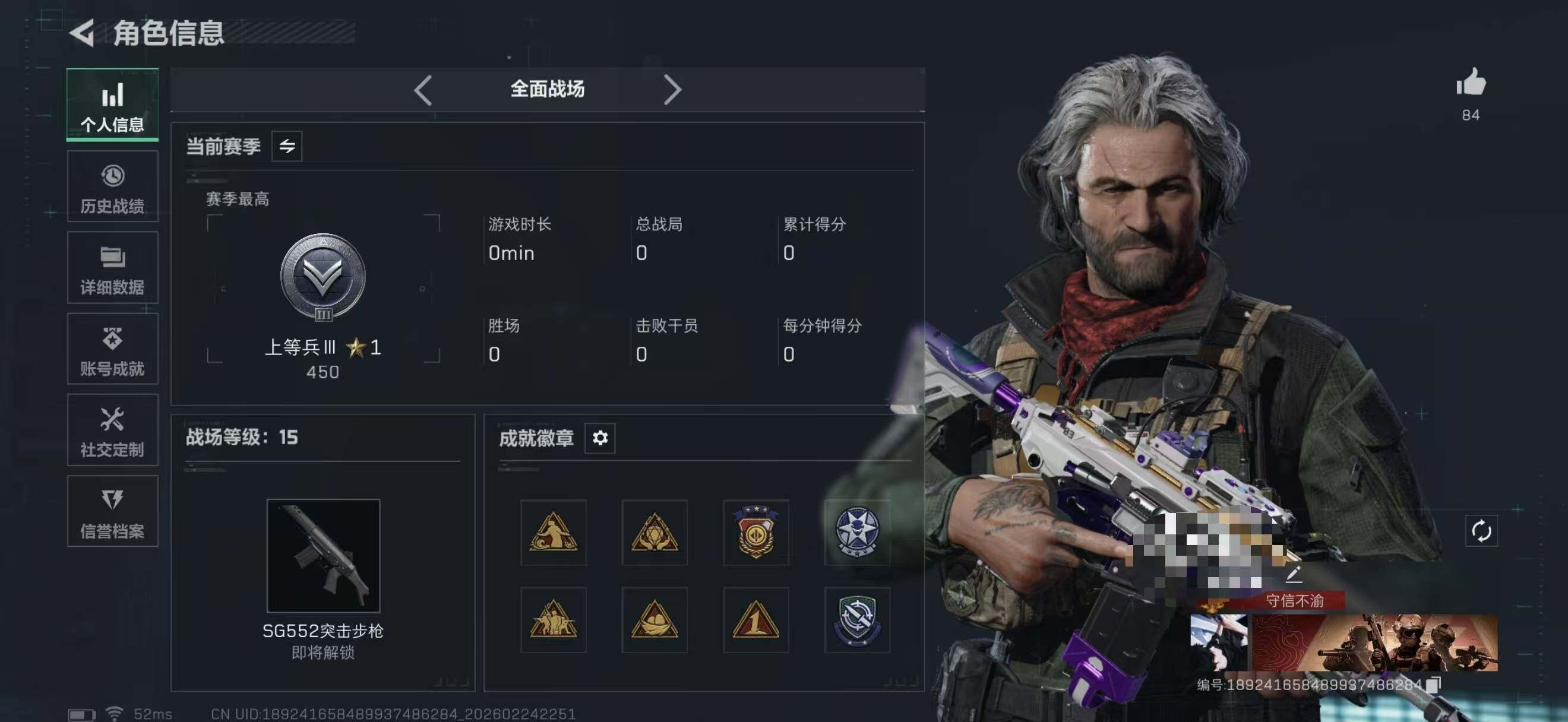The width and height of the screenshot is (1568, 722).
Task: Open the 历史战绩 tab
Action: [113, 187]
